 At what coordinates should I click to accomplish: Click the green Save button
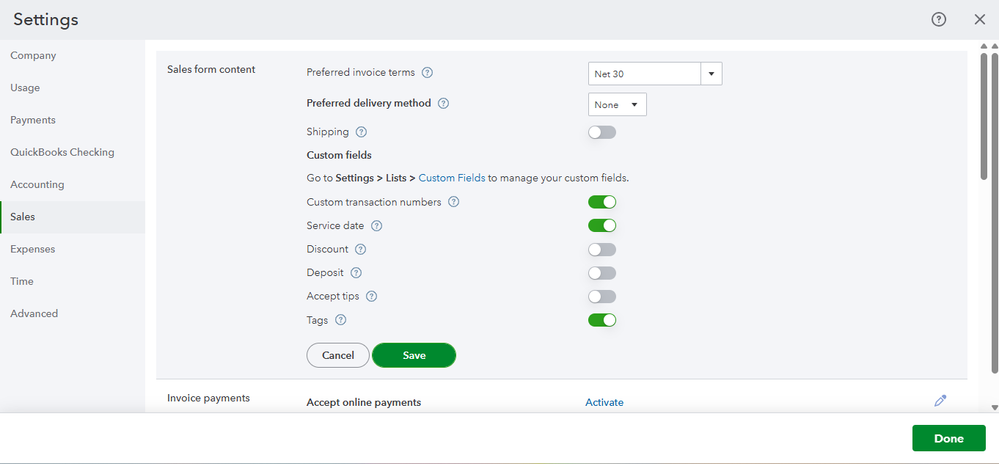click(x=414, y=355)
